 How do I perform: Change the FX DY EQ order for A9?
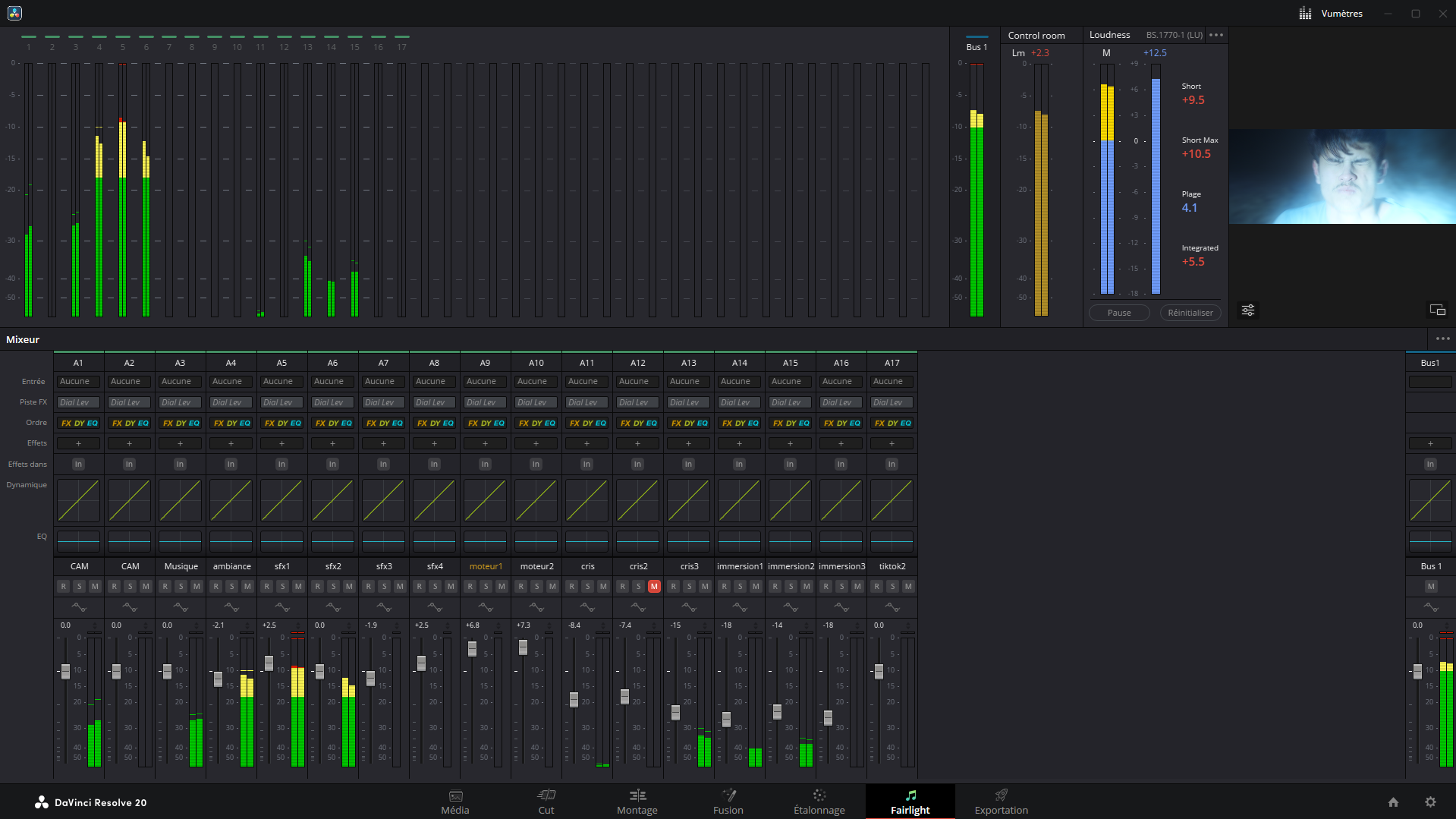tap(486, 424)
